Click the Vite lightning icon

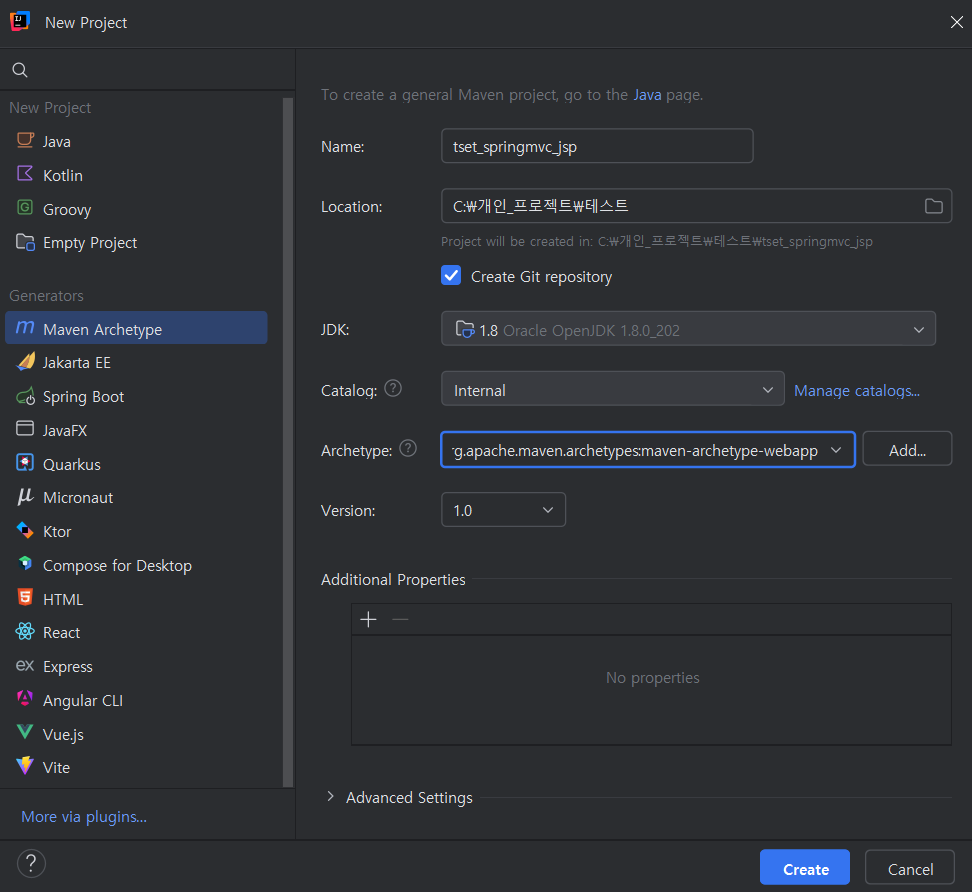[x=25, y=766]
